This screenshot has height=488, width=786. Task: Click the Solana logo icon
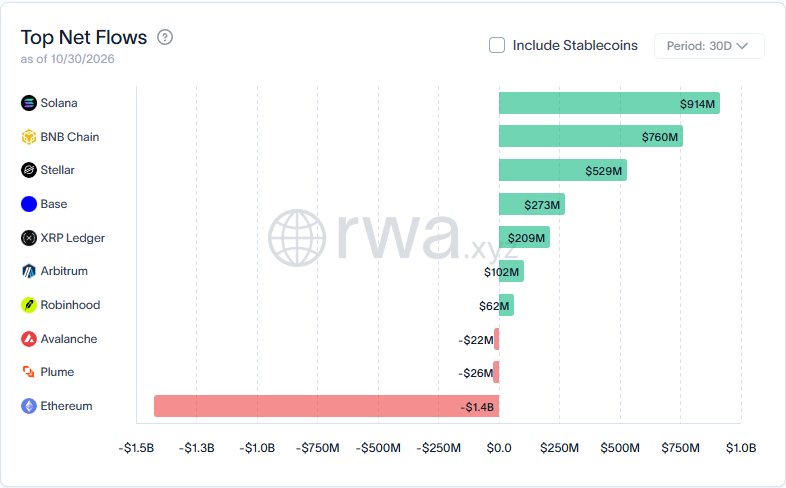pyautogui.click(x=29, y=103)
